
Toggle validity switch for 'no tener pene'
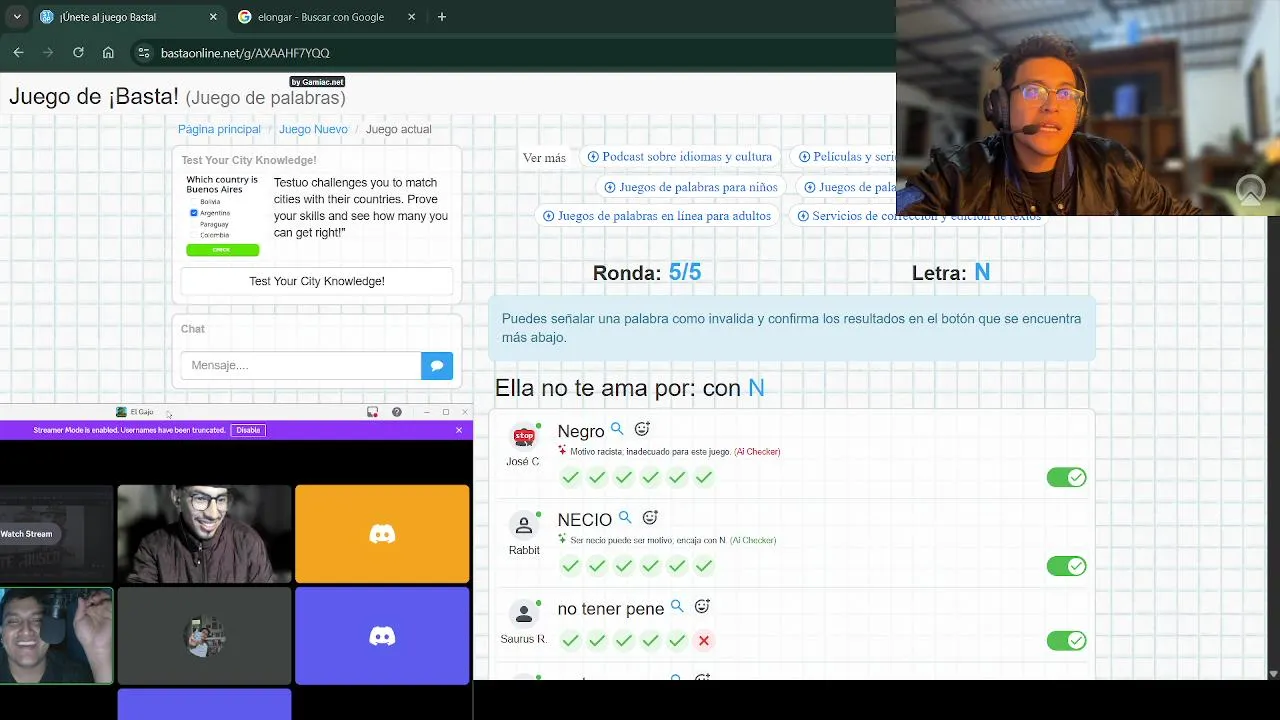click(1066, 641)
